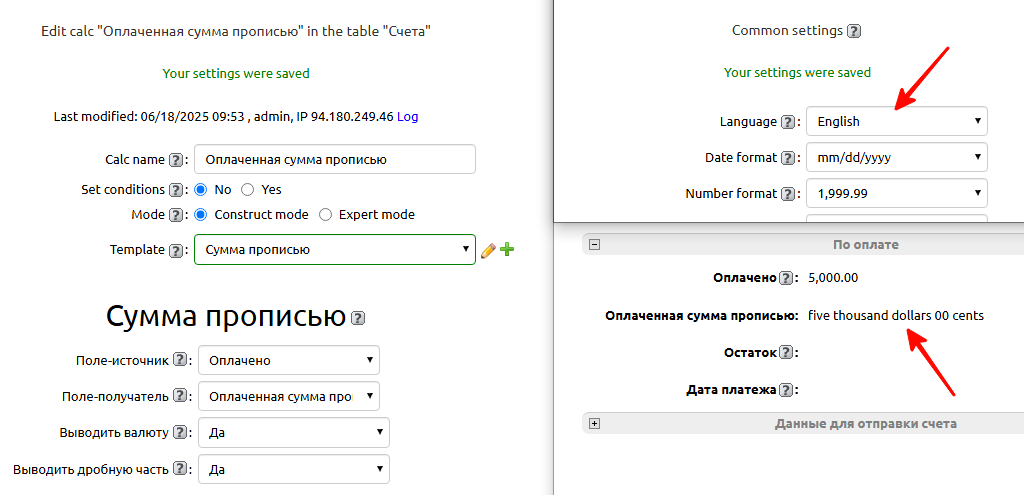Image resolution: width=1024 pixels, height=495 pixels.
Task: Click help icon next to Date format
Action: (x=789, y=158)
